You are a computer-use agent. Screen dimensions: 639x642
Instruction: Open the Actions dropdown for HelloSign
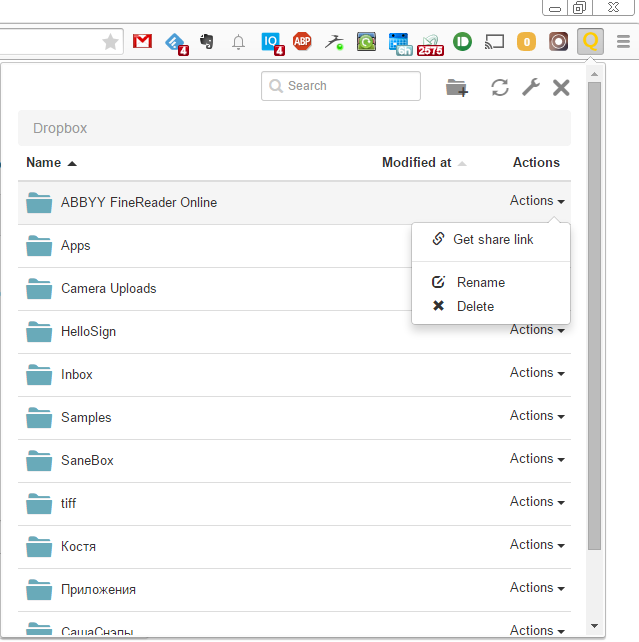pyautogui.click(x=537, y=330)
